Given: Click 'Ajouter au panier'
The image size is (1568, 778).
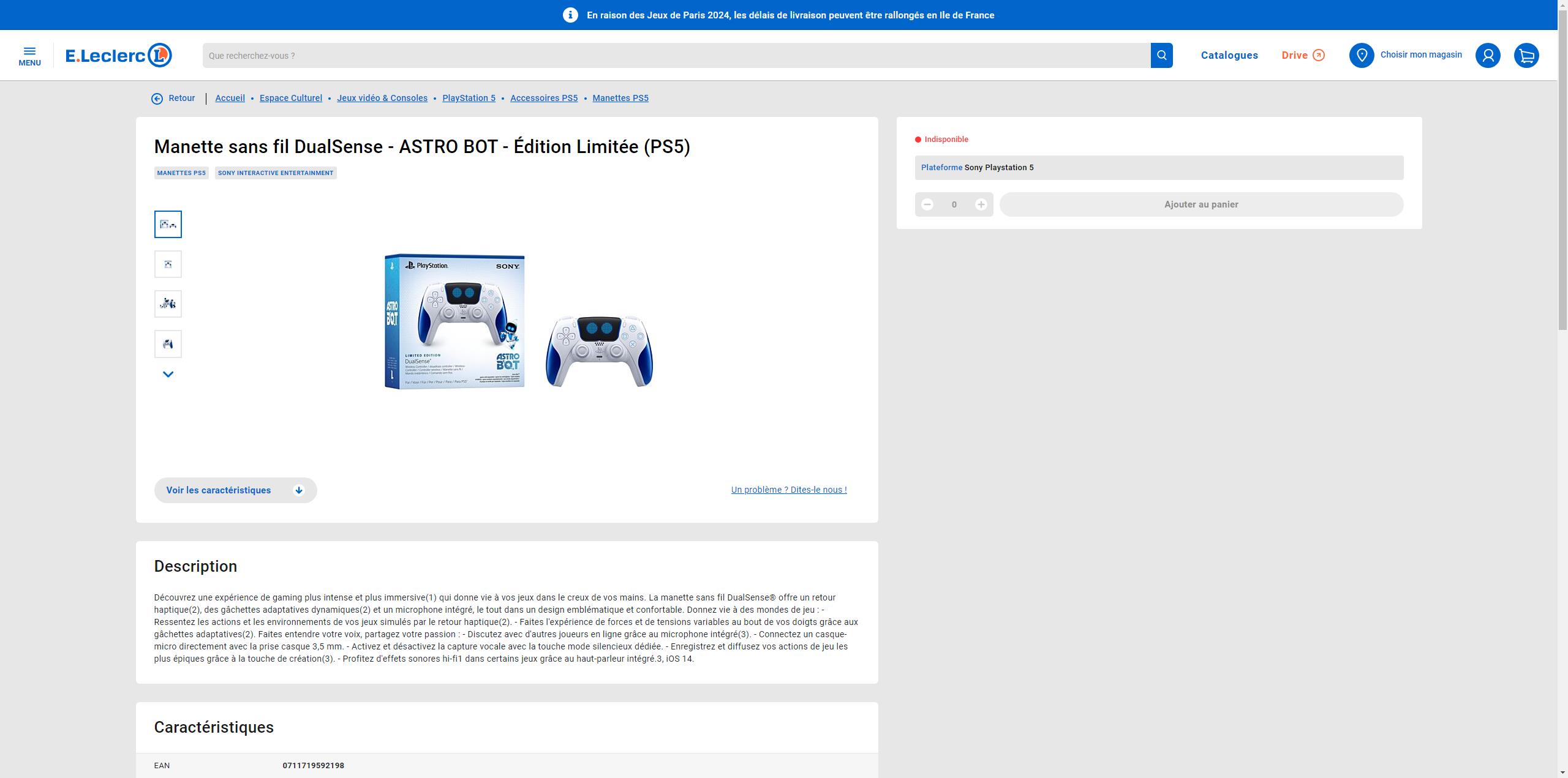Looking at the screenshot, I should click(1201, 204).
